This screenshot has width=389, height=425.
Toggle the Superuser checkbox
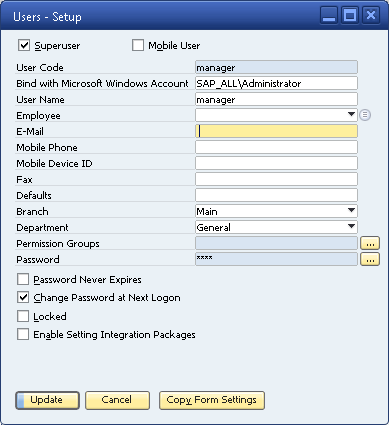24,45
